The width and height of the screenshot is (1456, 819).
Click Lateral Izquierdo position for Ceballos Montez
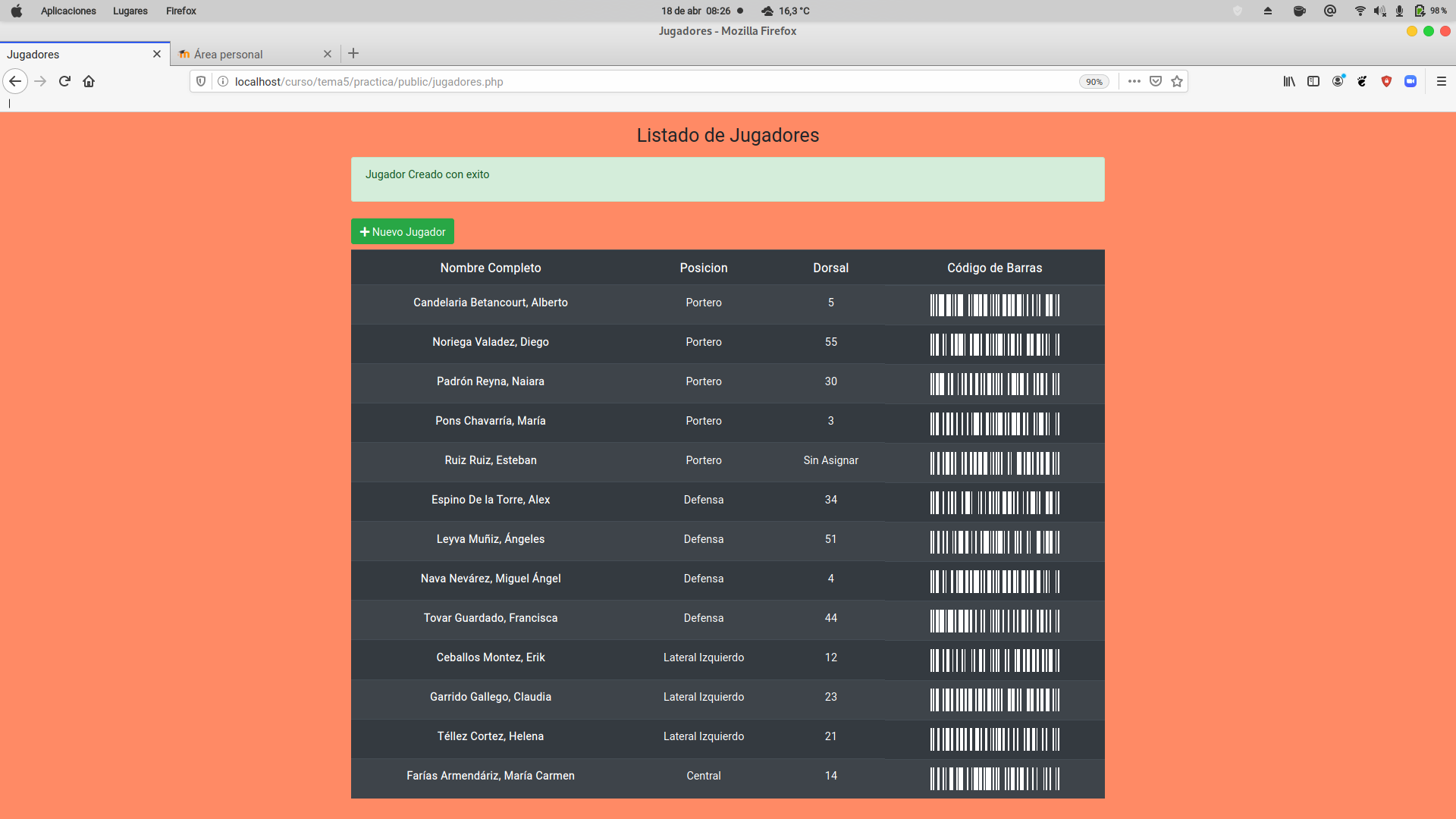704,657
